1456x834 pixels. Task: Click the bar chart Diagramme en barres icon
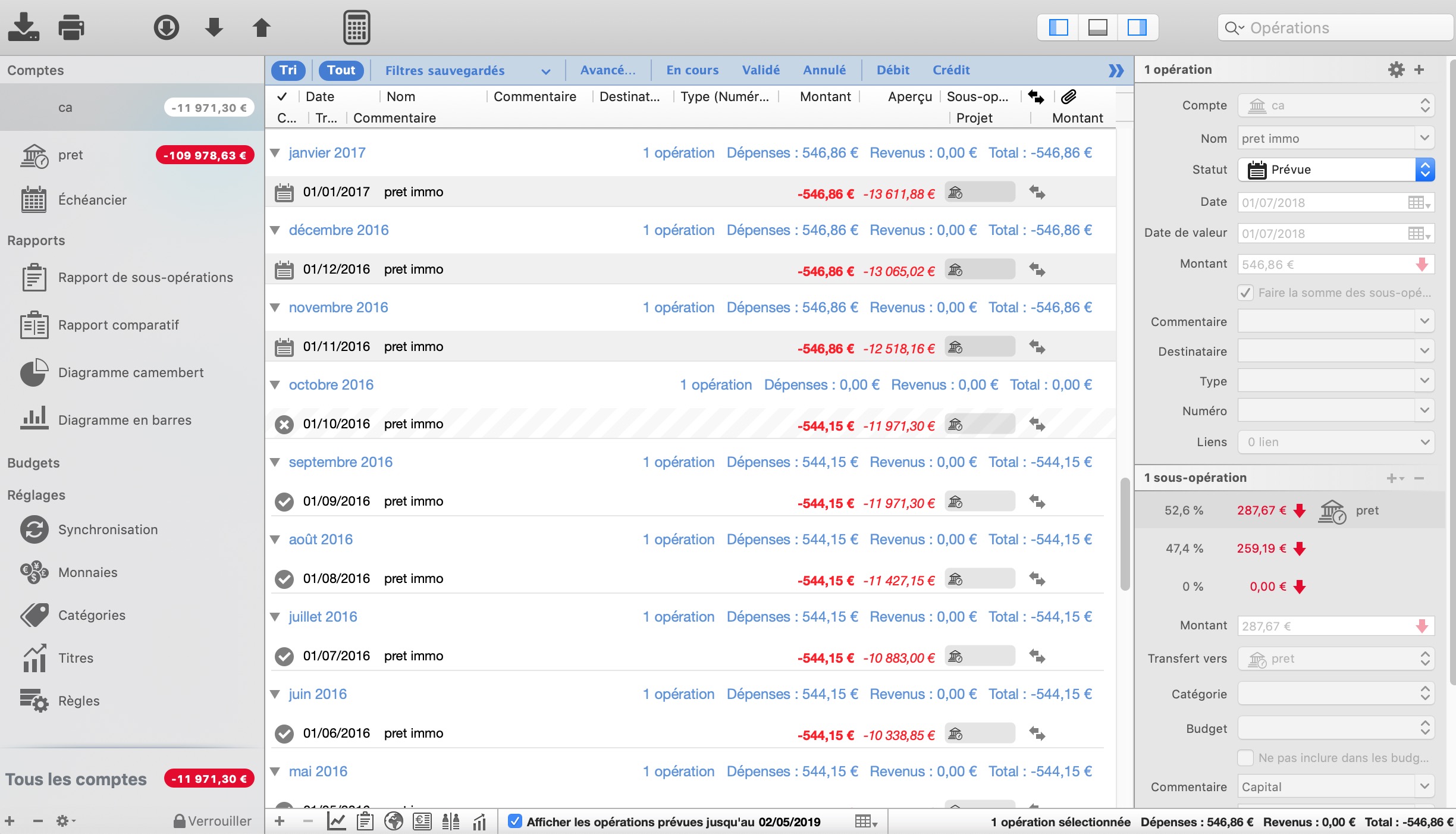(34, 419)
